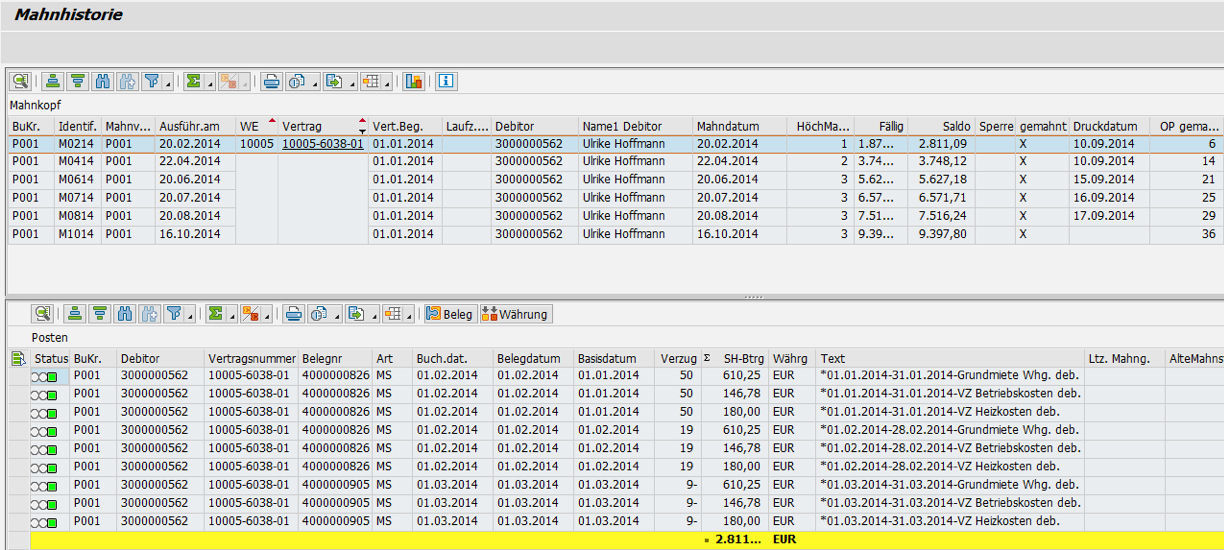The width and height of the screenshot is (1224, 550).
Task: Click Ltz. Mahng. column header
Action: [1124, 358]
